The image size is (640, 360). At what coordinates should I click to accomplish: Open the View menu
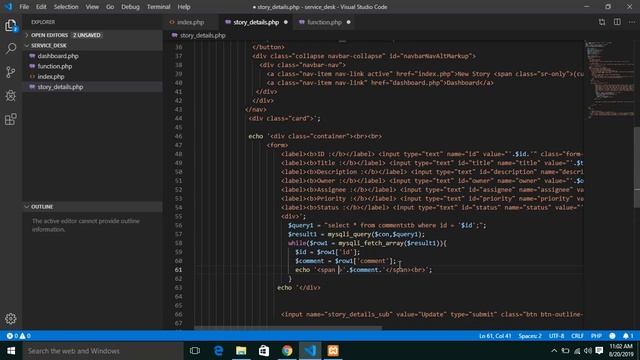[92, 7]
